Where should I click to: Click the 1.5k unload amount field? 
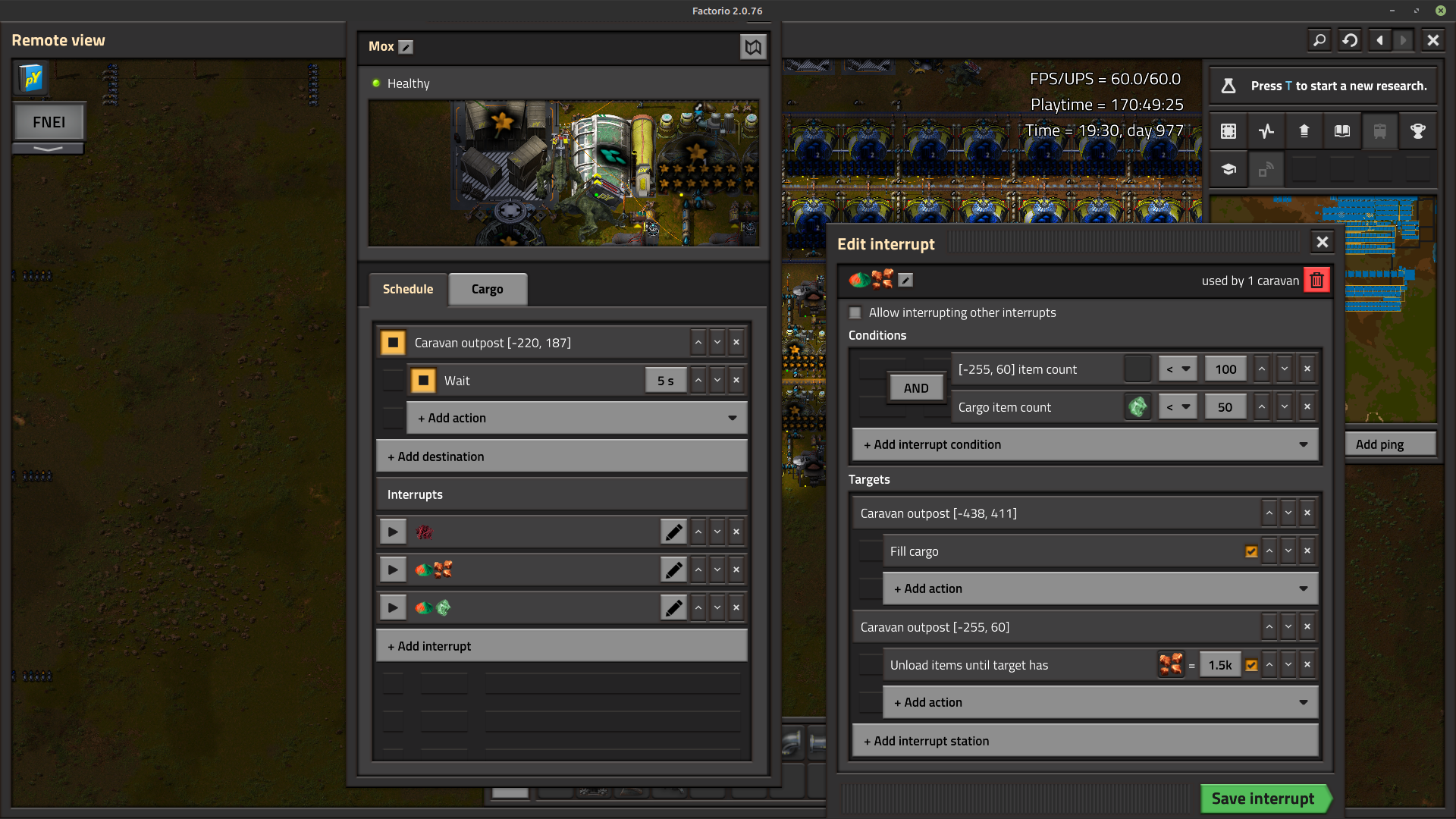pyautogui.click(x=1219, y=665)
